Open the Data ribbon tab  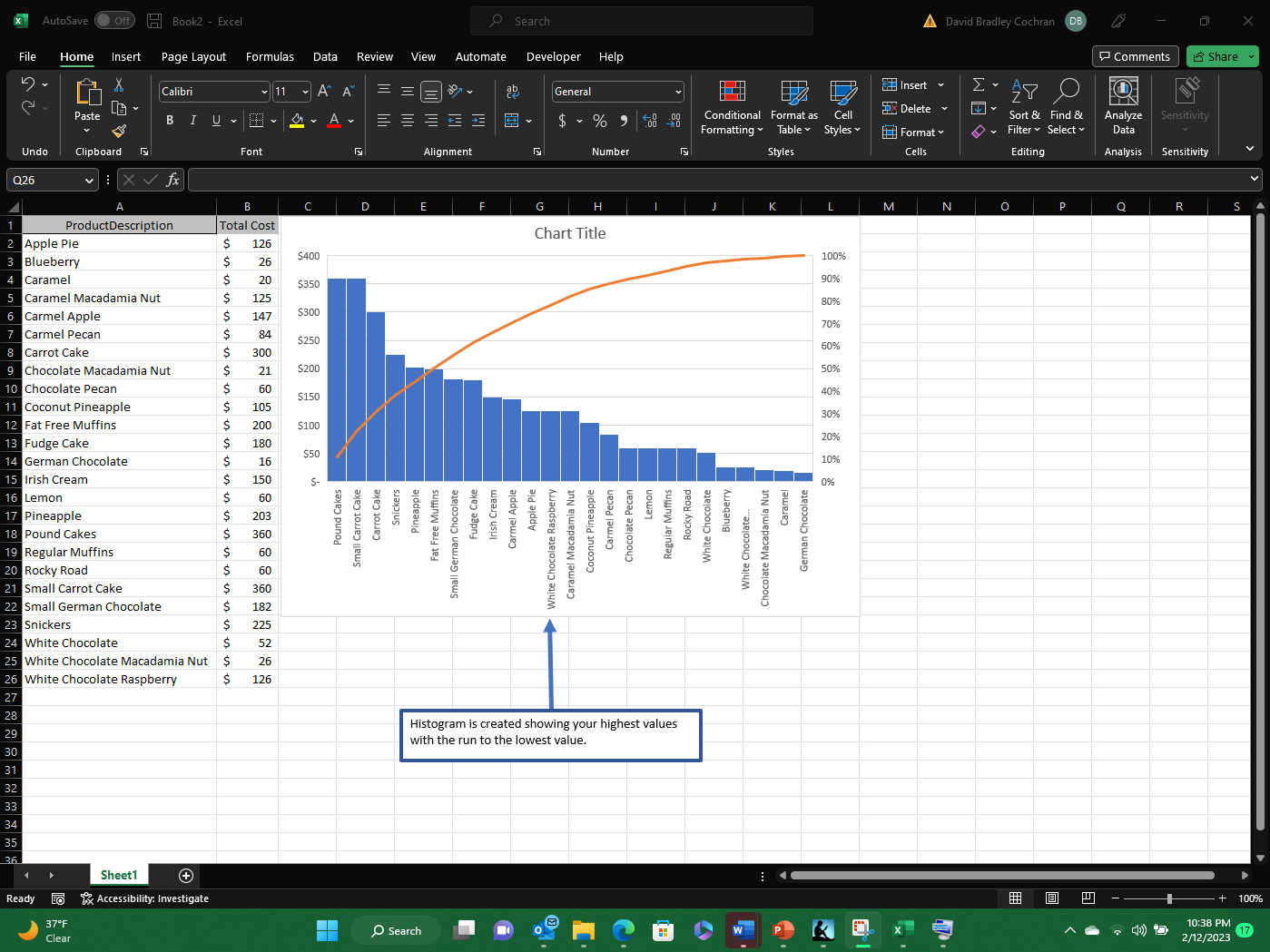(325, 56)
